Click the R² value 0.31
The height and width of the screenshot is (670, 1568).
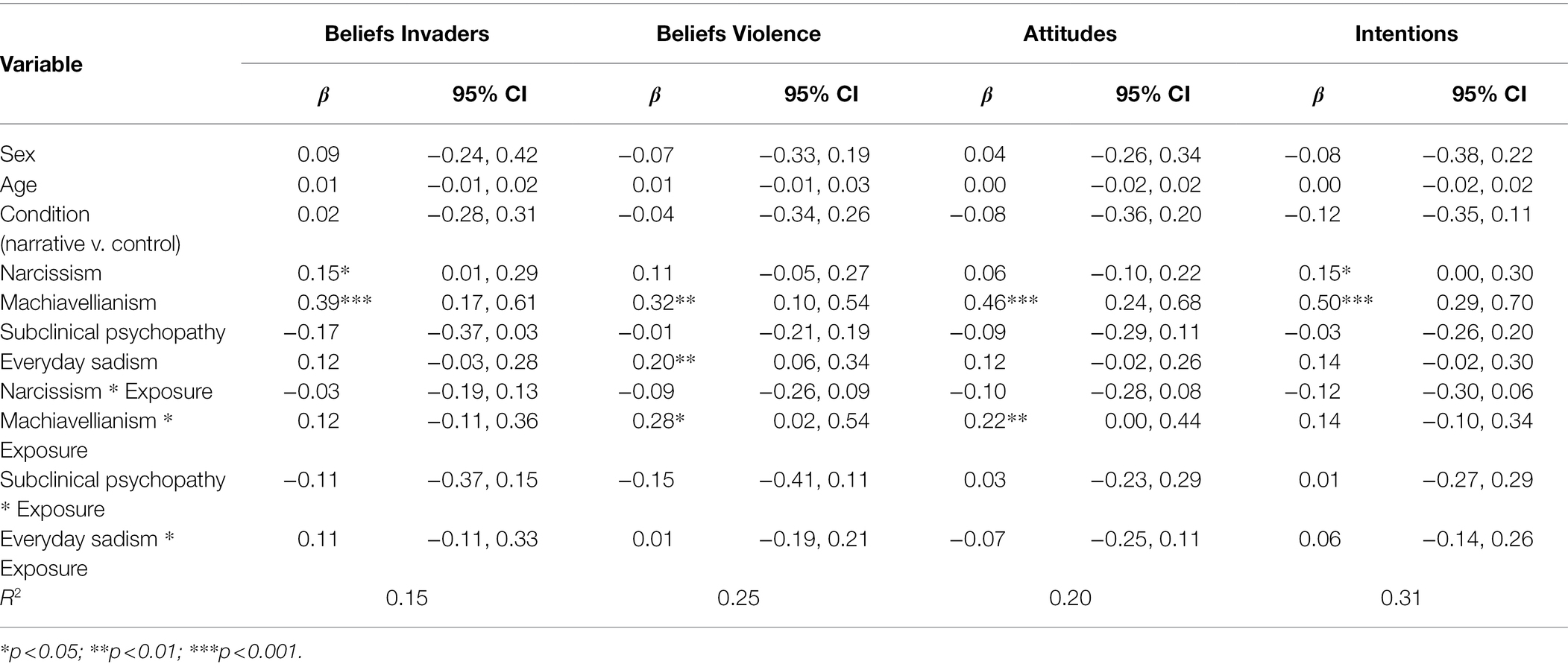point(1401,598)
